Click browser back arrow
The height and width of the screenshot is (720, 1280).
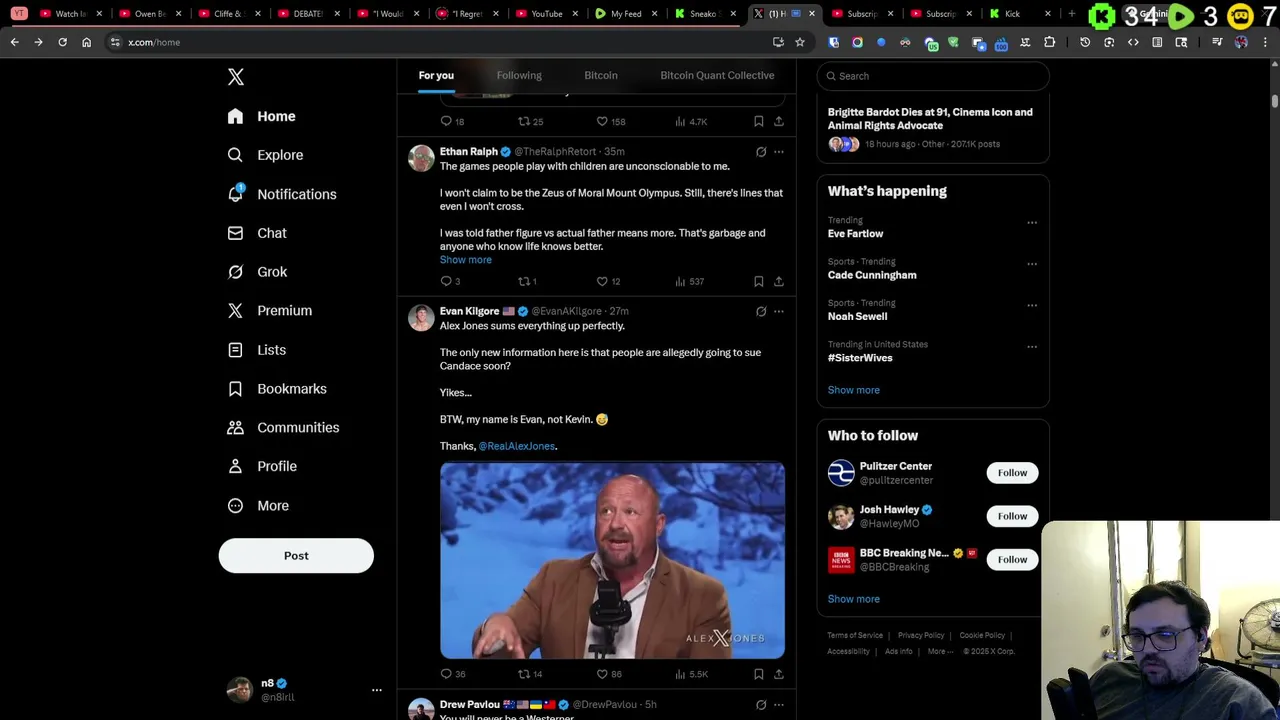point(14,42)
